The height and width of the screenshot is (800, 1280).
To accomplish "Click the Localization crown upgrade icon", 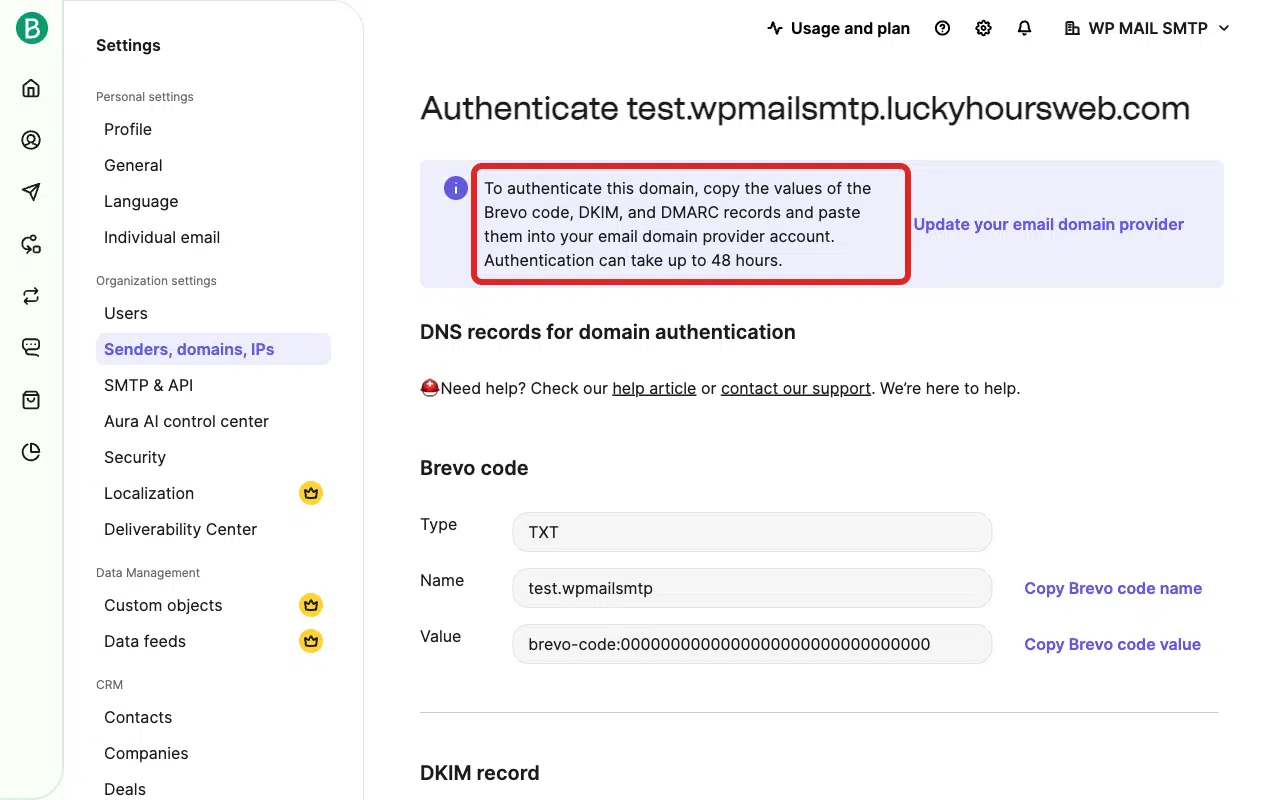I will [311, 493].
